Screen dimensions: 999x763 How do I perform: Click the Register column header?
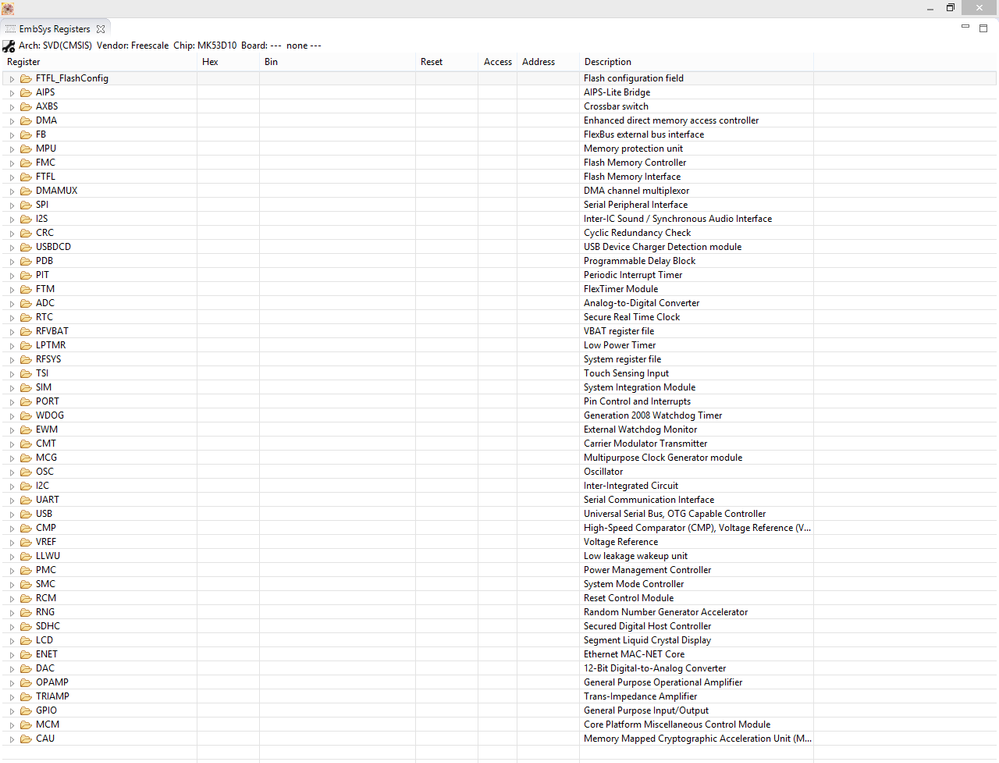point(100,62)
